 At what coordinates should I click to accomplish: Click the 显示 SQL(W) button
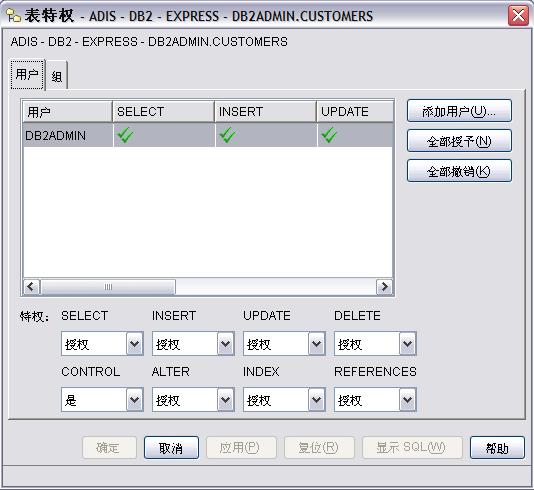coord(412,447)
